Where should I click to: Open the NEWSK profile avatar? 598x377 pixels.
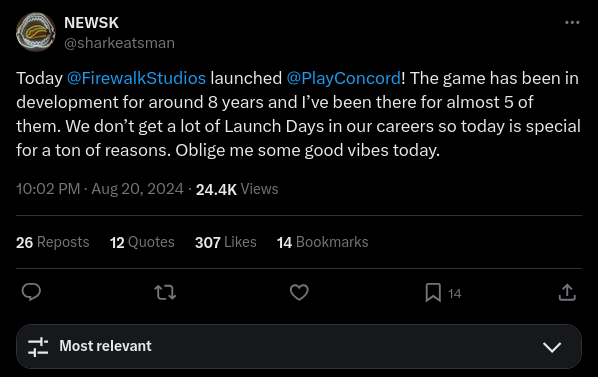click(36, 32)
